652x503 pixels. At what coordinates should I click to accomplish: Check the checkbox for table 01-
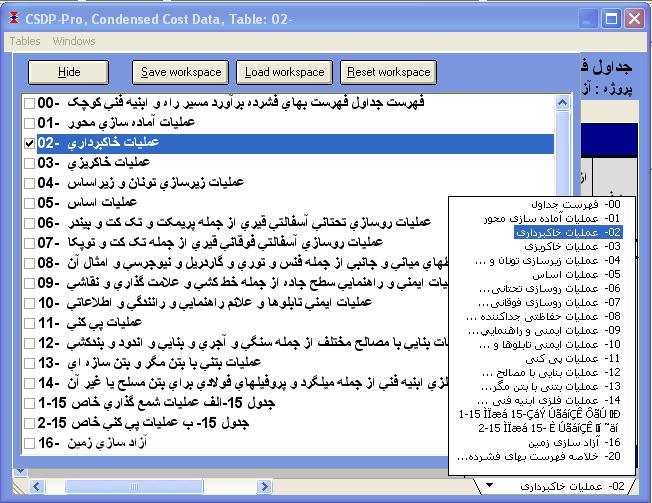30,123
